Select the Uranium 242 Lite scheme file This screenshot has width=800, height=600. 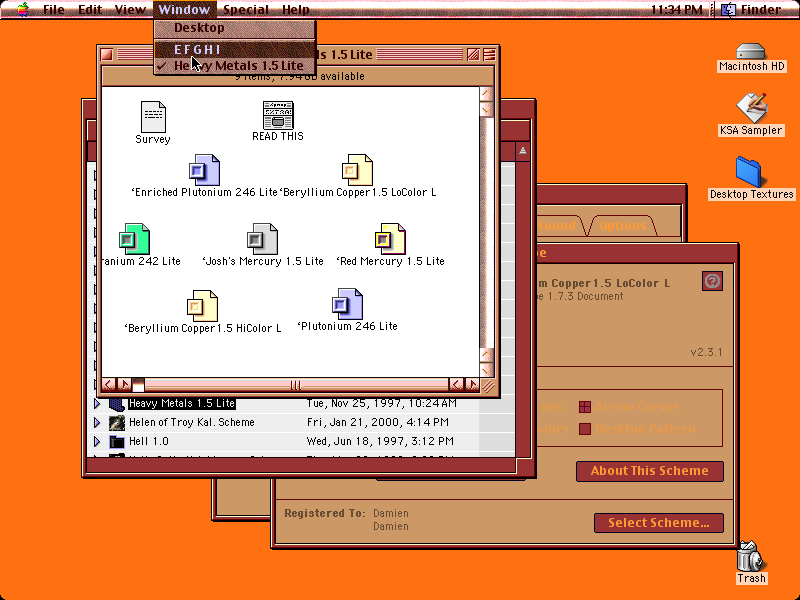click(134, 239)
